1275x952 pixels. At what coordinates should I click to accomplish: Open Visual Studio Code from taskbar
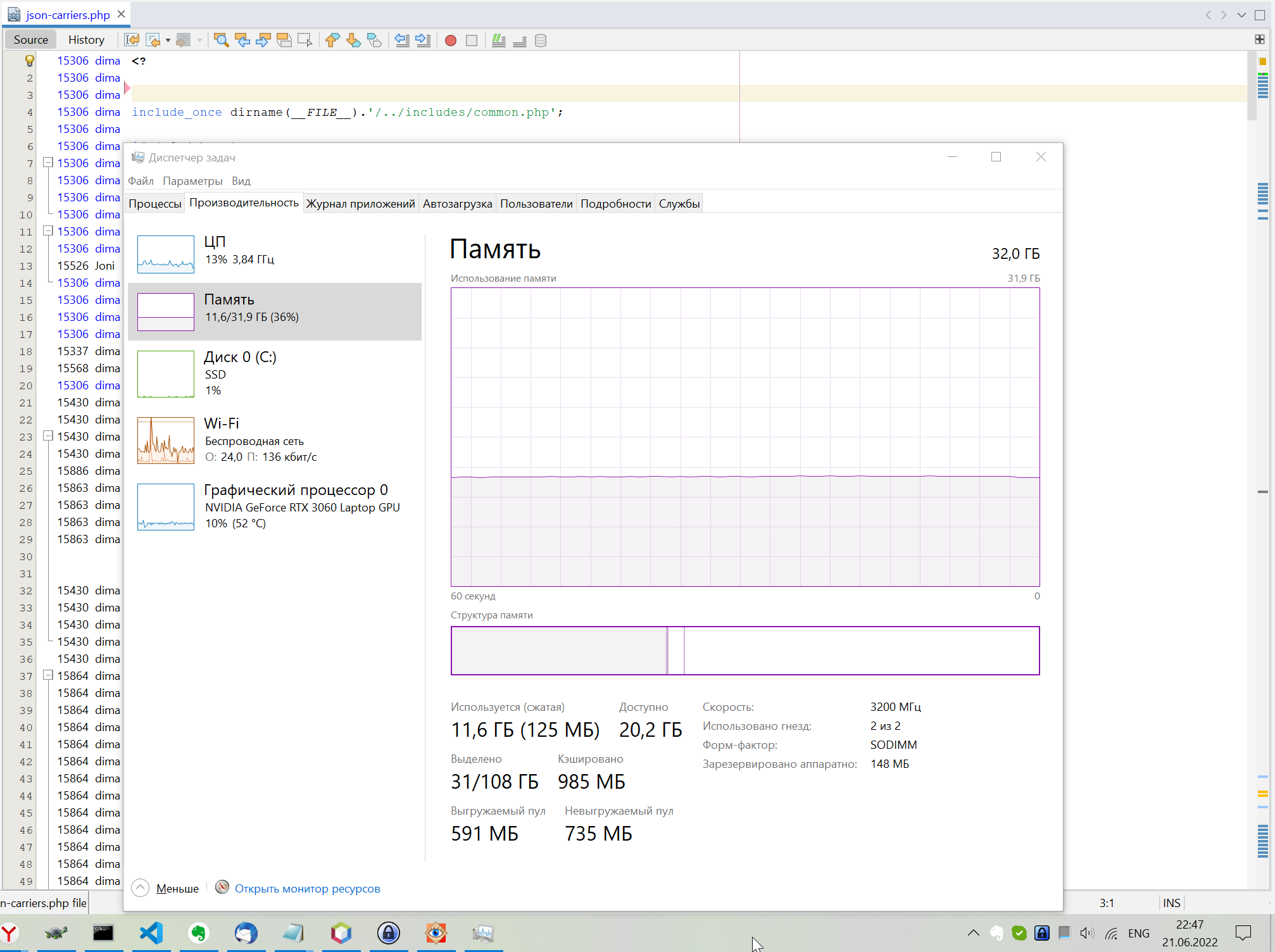[151, 933]
